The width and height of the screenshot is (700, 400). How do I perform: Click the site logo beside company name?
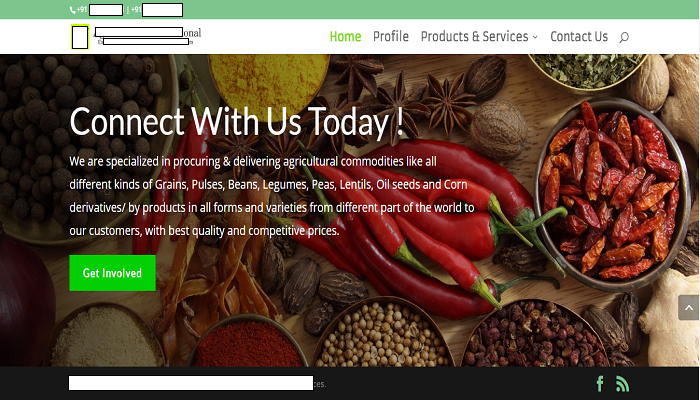click(80, 37)
